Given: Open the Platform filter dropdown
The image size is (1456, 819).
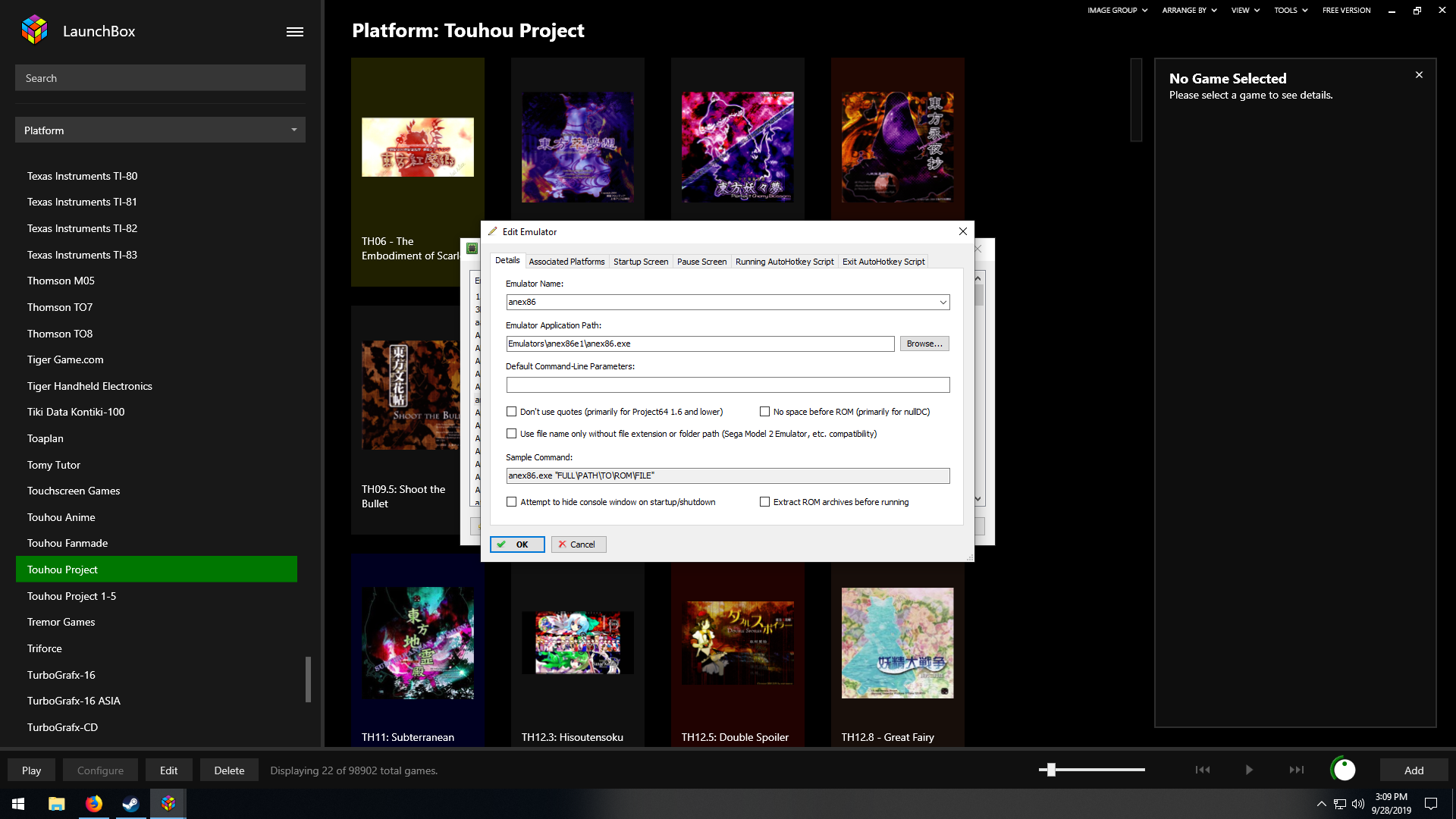Looking at the screenshot, I should (160, 130).
